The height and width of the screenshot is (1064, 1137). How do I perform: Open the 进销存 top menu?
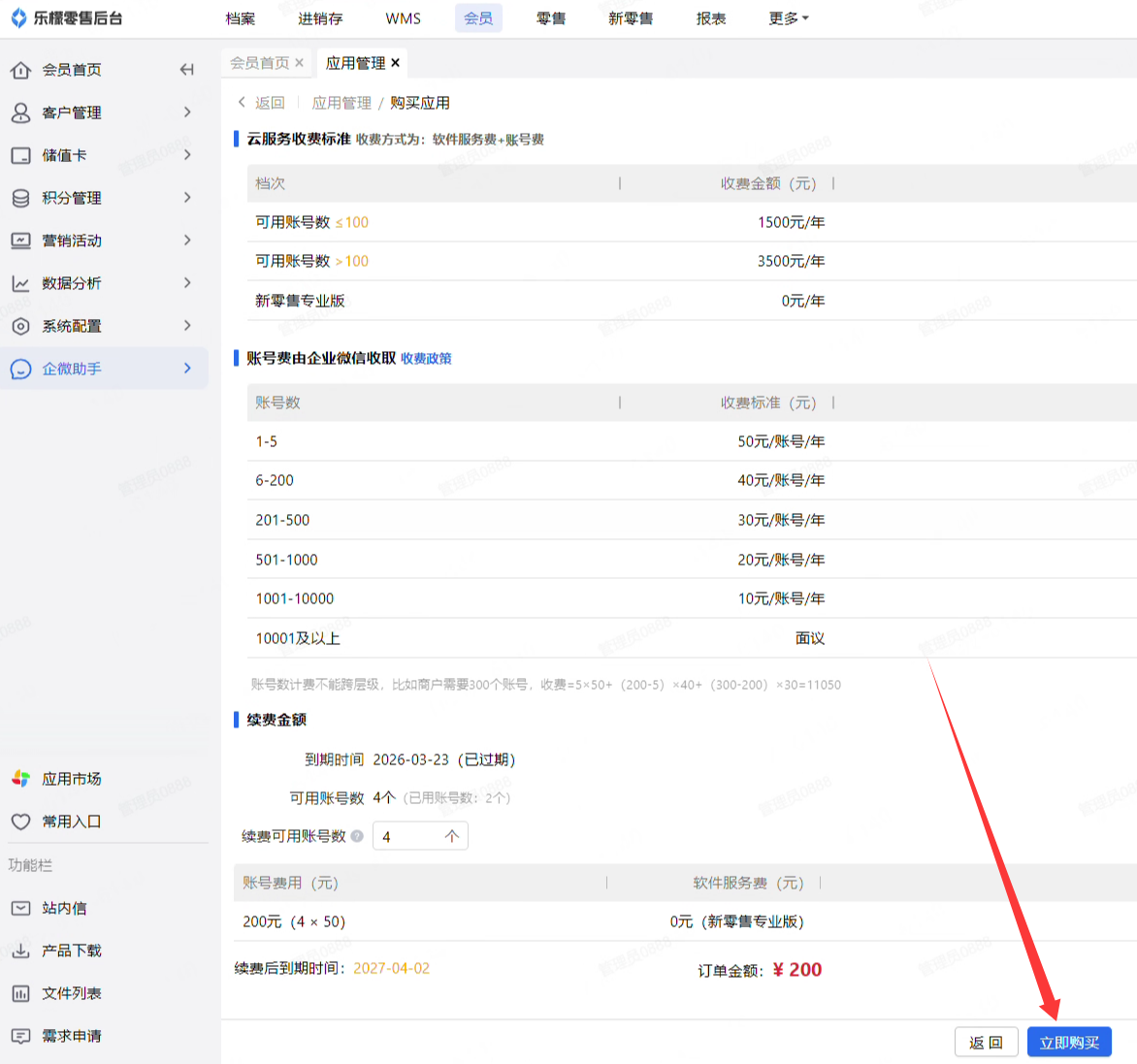pyautogui.click(x=320, y=18)
